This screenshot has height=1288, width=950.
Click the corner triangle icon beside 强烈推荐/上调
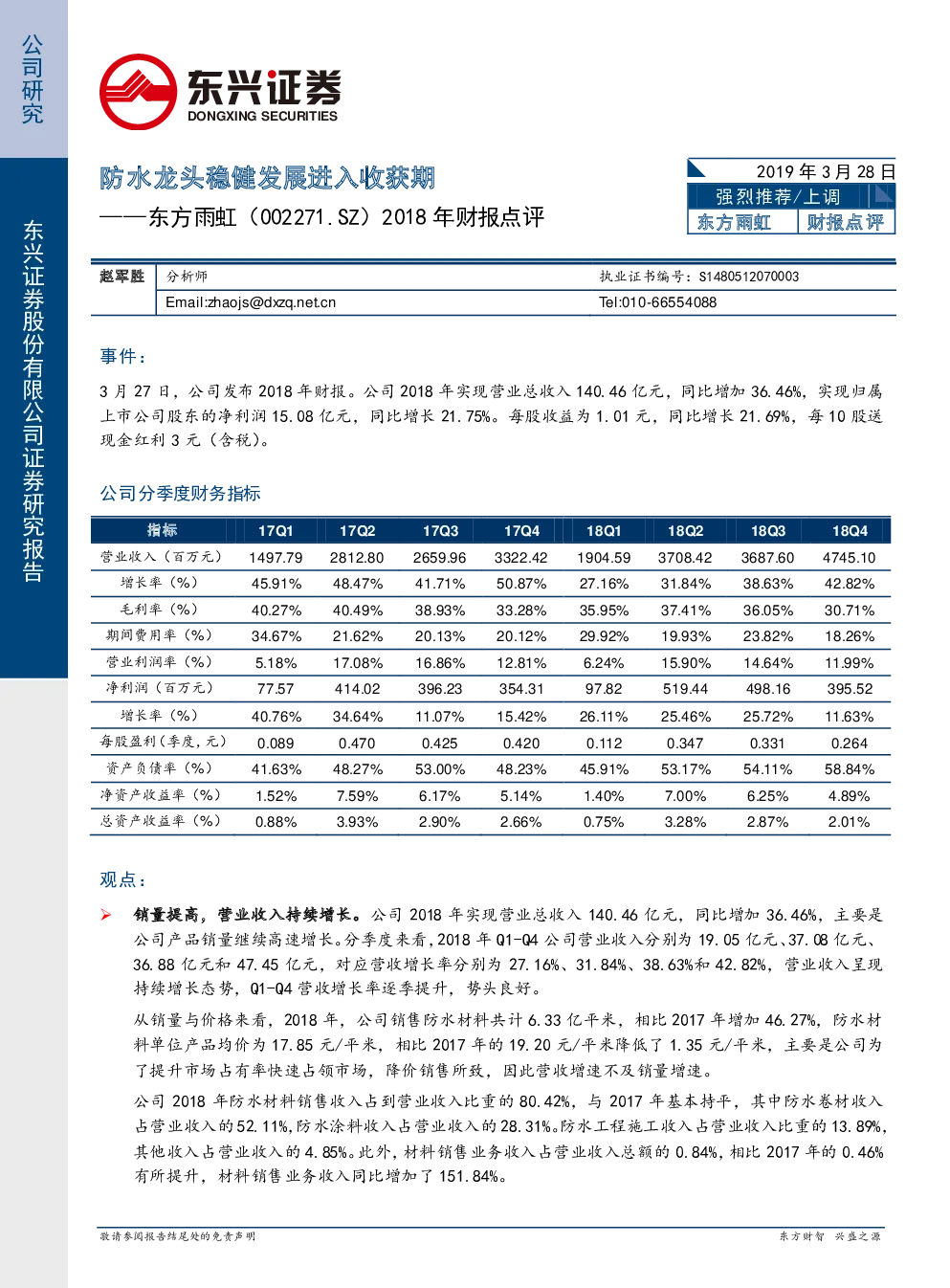coord(884,195)
